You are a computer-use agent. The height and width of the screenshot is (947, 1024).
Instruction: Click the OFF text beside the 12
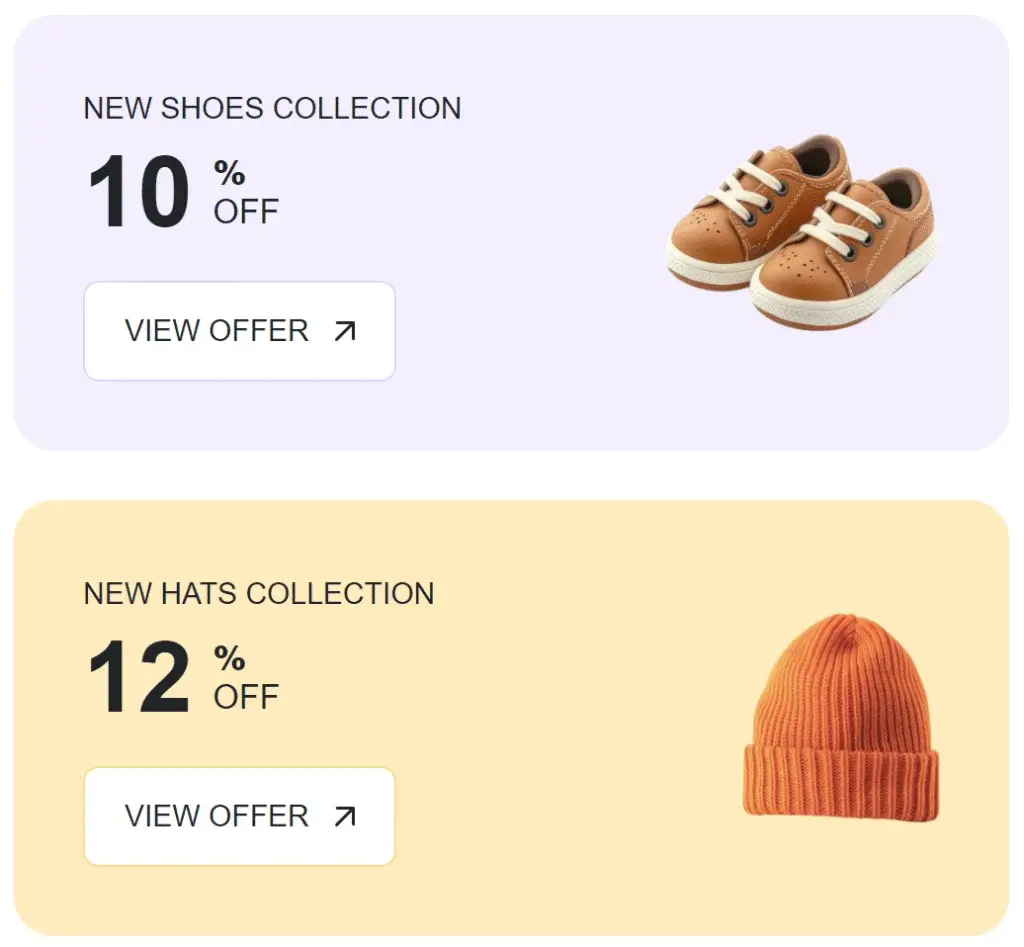tap(245, 697)
